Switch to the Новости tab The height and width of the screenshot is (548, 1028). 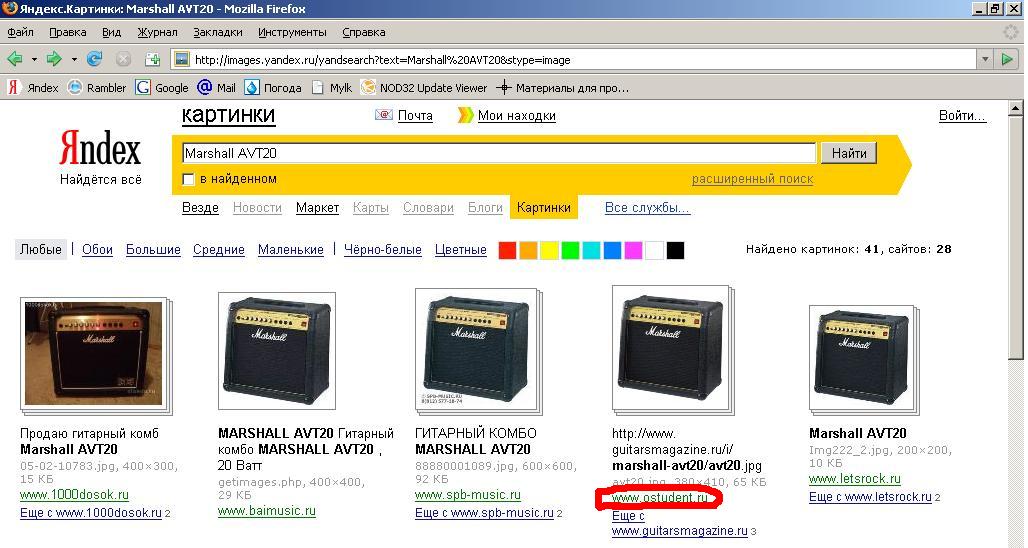(x=257, y=208)
